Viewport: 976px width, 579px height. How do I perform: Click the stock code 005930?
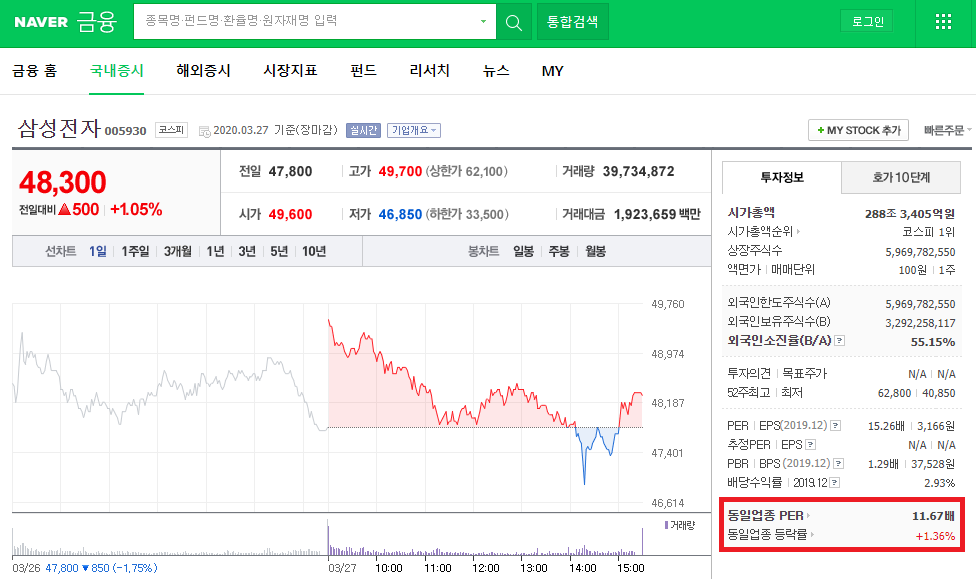[125, 131]
